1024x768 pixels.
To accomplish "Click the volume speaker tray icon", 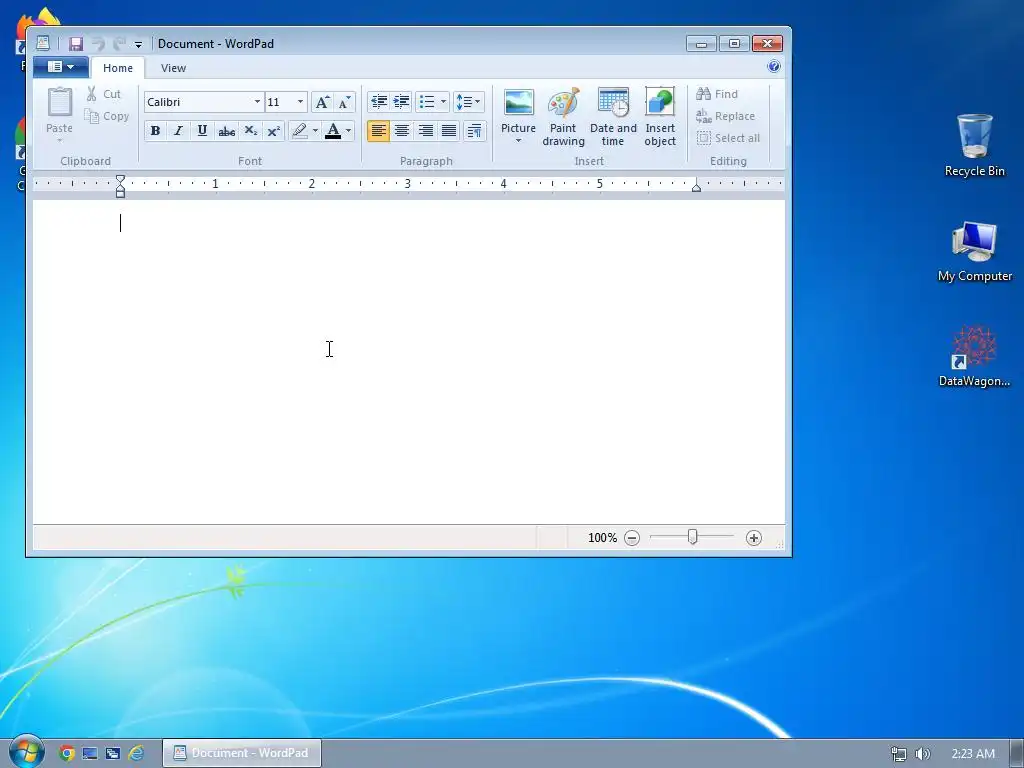I will (923, 754).
